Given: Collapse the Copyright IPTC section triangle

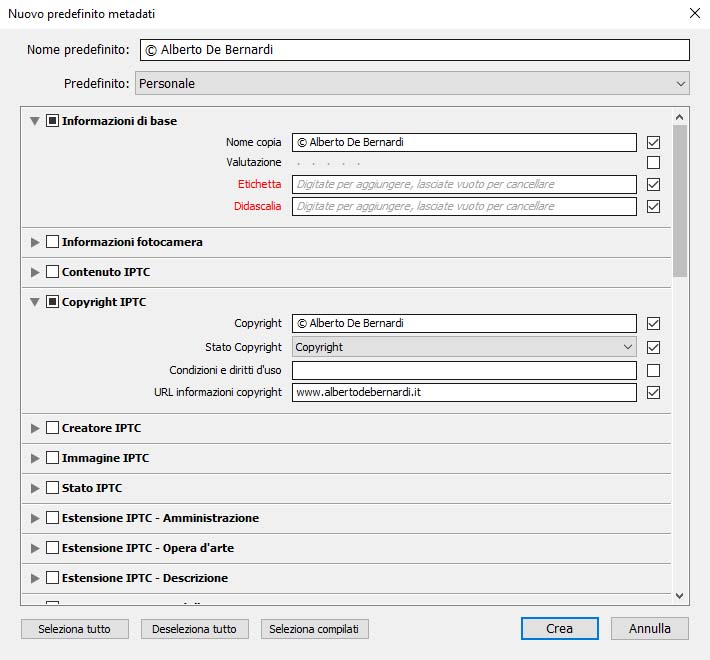Looking at the screenshot, I should click(x=35, y=302).
